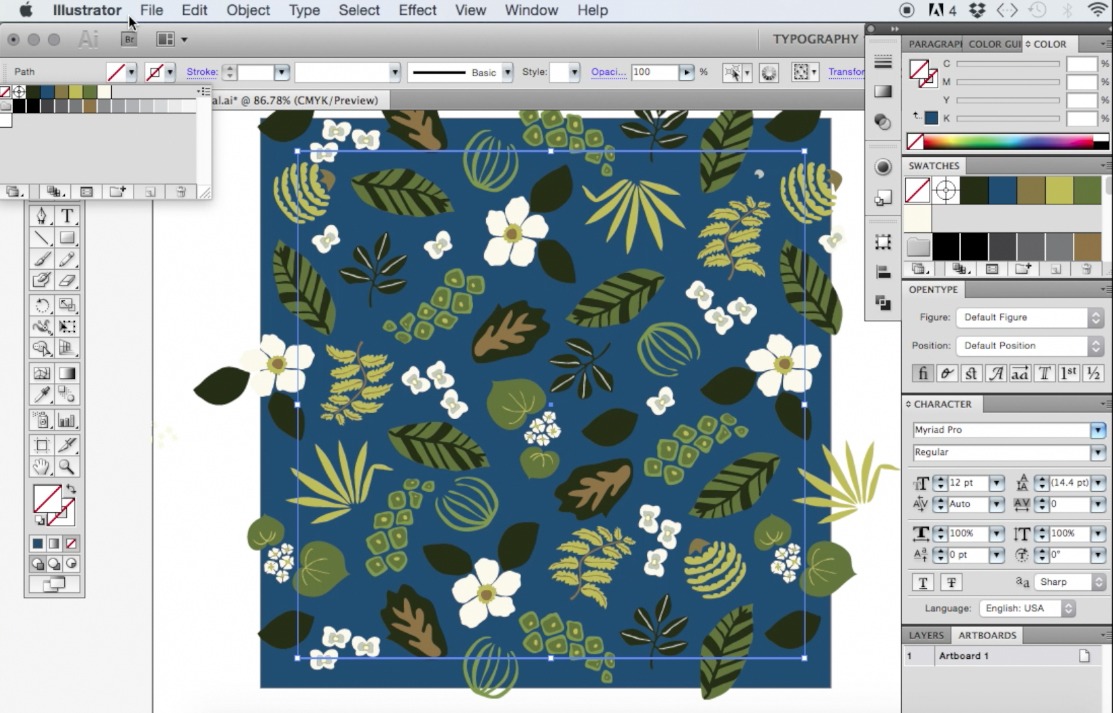This screenshot has width=1113, height=713.
Task: Select the Slice tool
Action: pyautogui.click(x=67, y=445)
